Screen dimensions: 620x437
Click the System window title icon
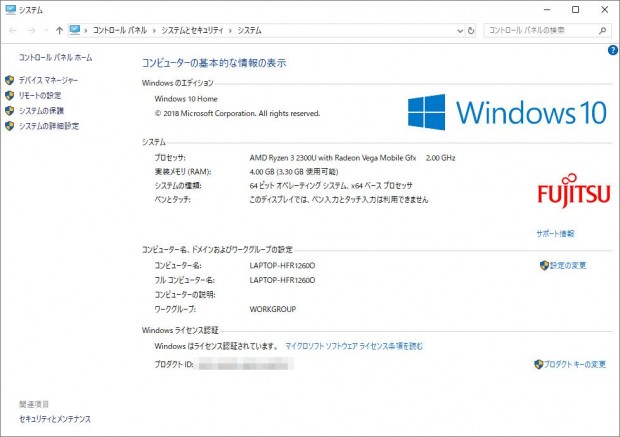(x=11, y=9)
